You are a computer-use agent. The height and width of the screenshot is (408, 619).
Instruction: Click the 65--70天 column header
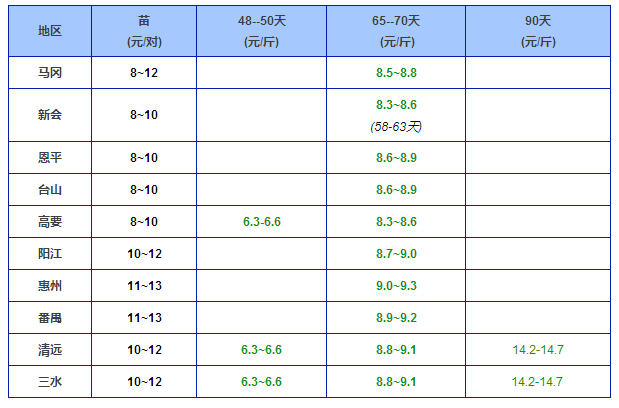pos(396,31)
